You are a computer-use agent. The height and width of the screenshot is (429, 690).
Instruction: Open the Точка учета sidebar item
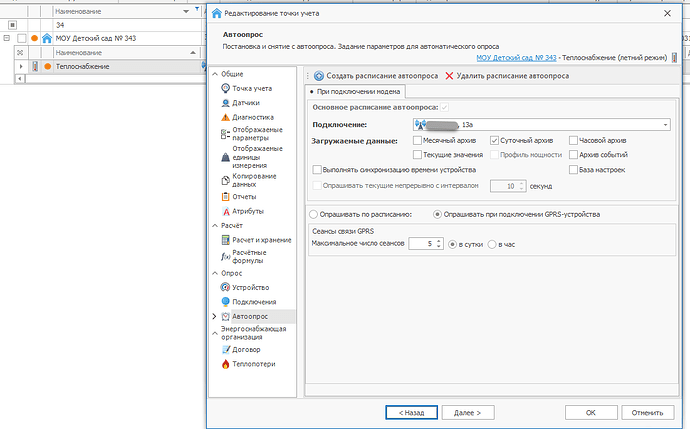(253, 88)
